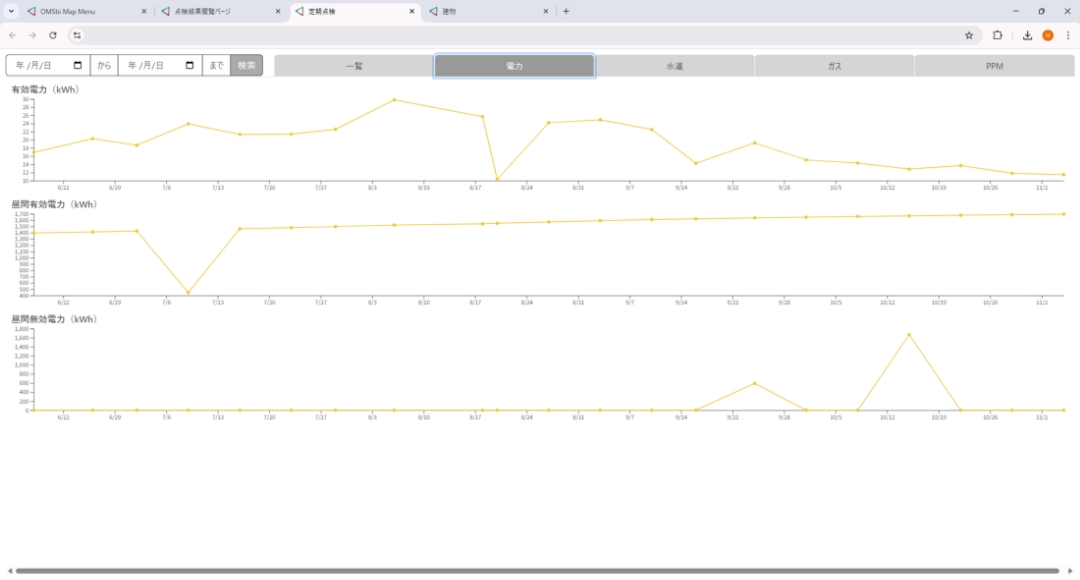Switch to OMSbi Map Menu browser tab
Screen dimensions: 1080x580
coord(80,11)
